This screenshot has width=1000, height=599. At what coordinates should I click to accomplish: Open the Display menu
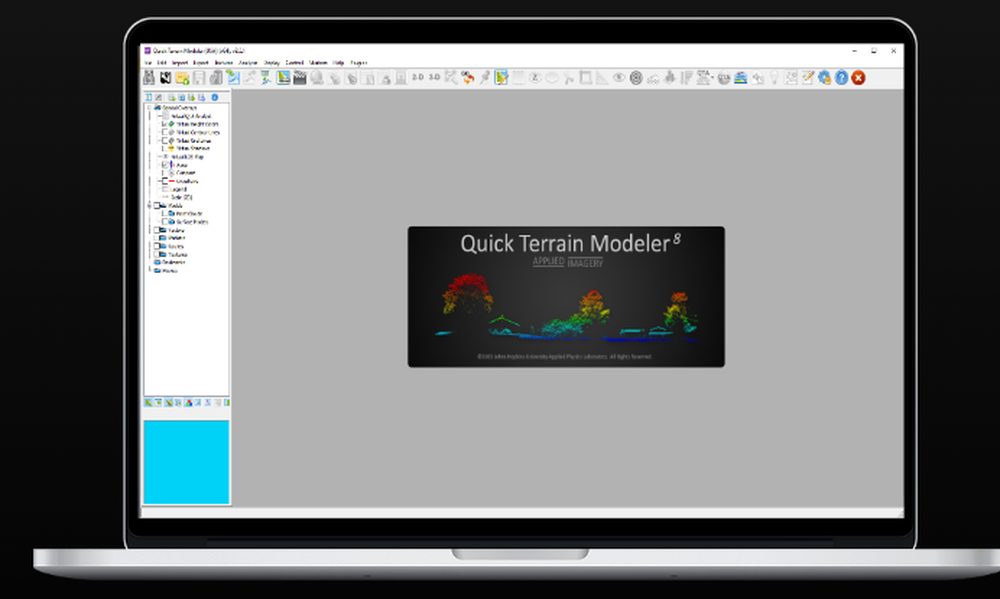click(272, 63)
